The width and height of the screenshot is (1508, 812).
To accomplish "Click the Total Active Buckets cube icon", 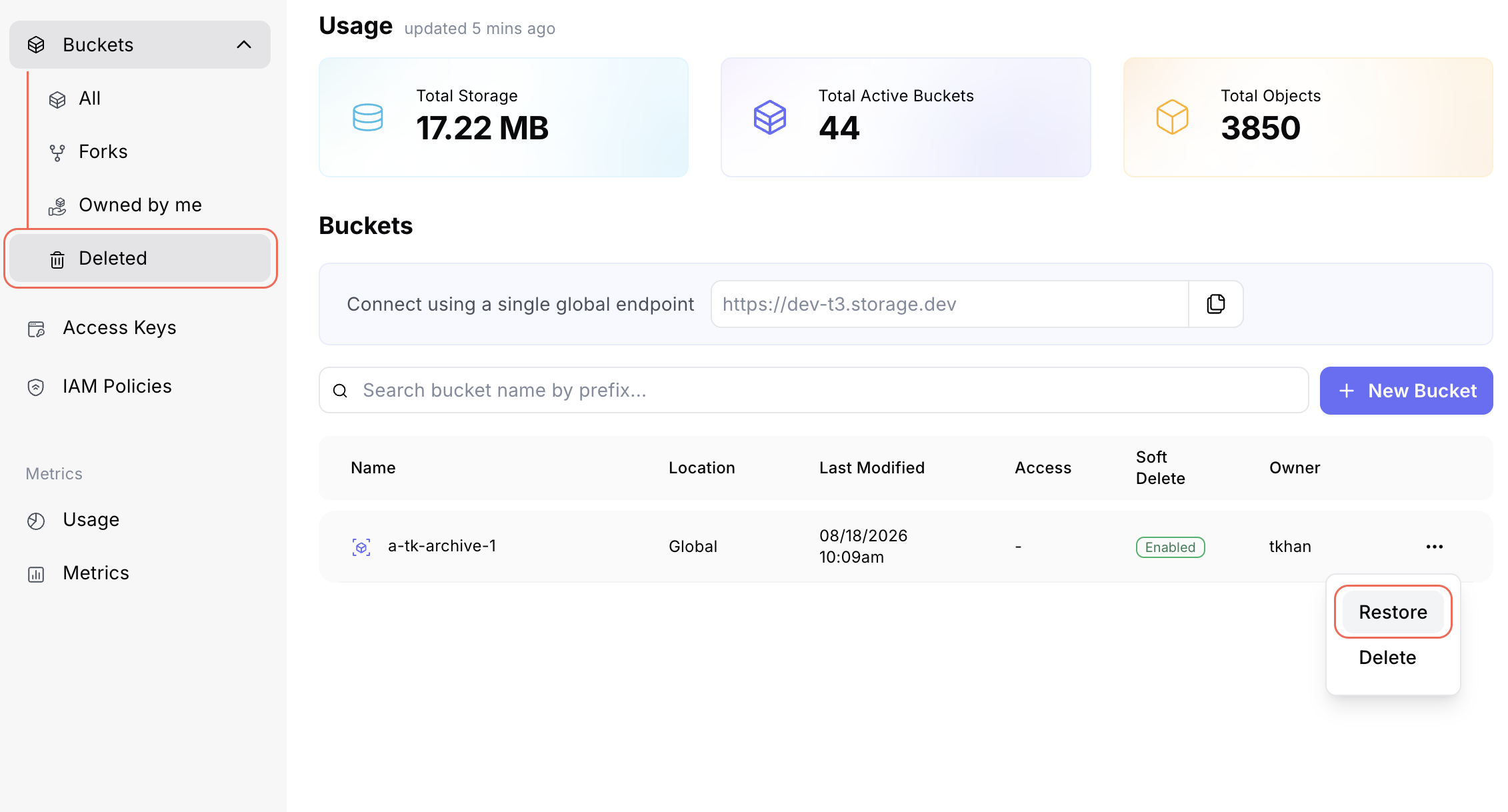I will point(770,117).
